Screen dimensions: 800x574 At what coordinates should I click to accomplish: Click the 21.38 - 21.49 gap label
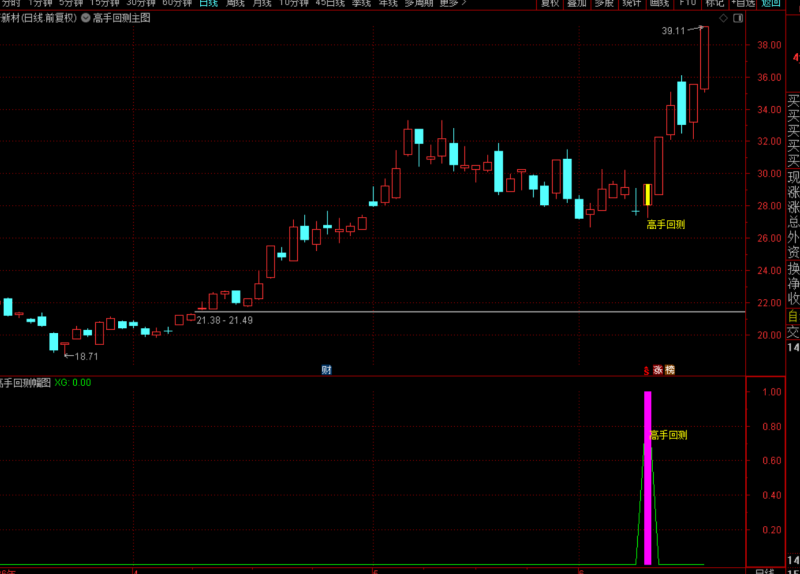[224, 320]
